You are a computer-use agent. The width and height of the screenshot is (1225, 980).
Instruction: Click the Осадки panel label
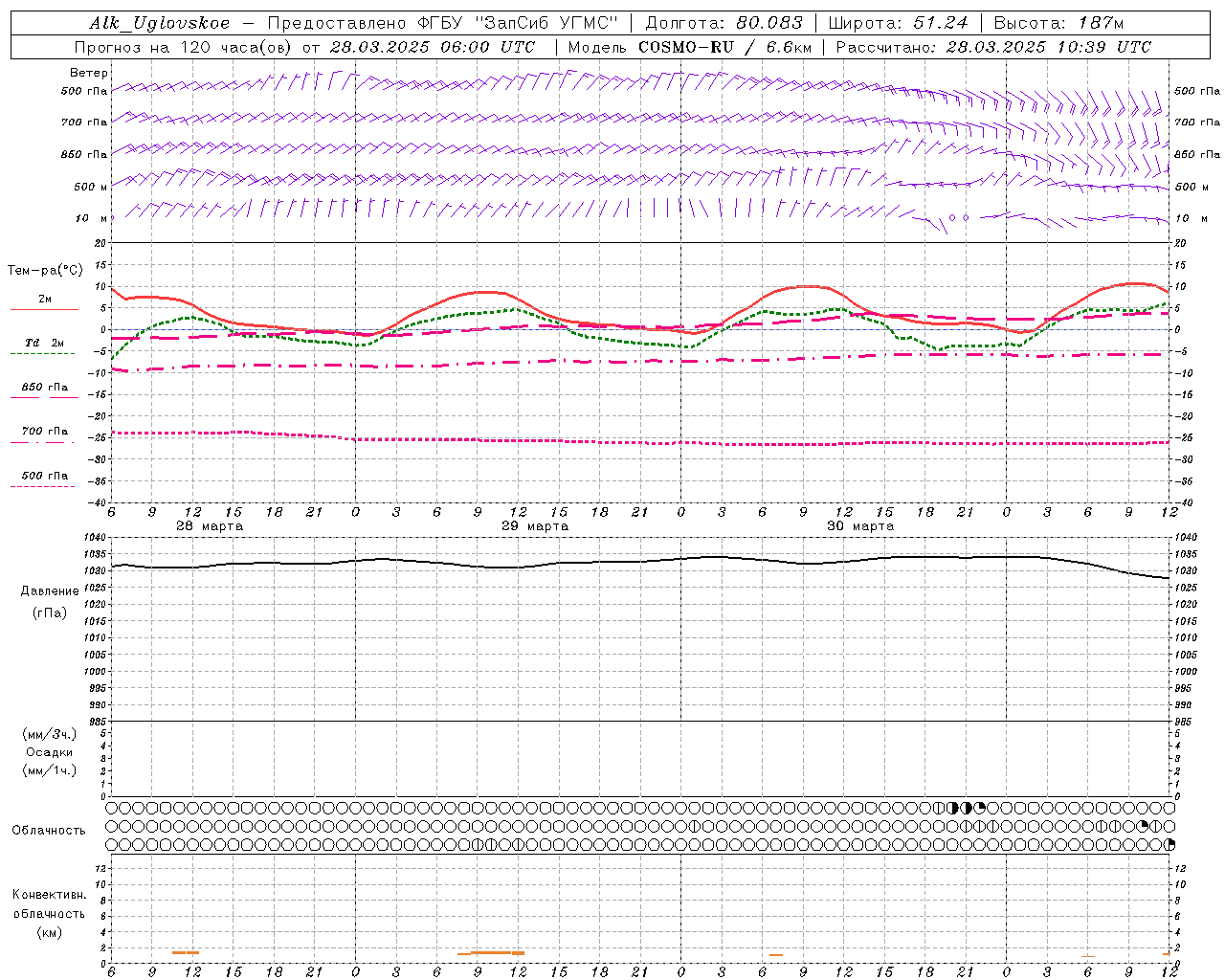tap(50, 752)
